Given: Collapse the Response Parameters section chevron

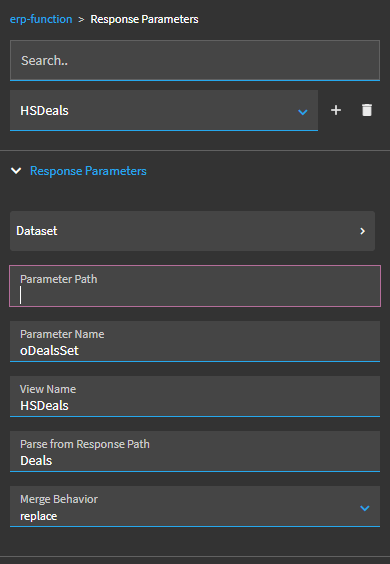Looking at the screenshot, I should [16, 170].
